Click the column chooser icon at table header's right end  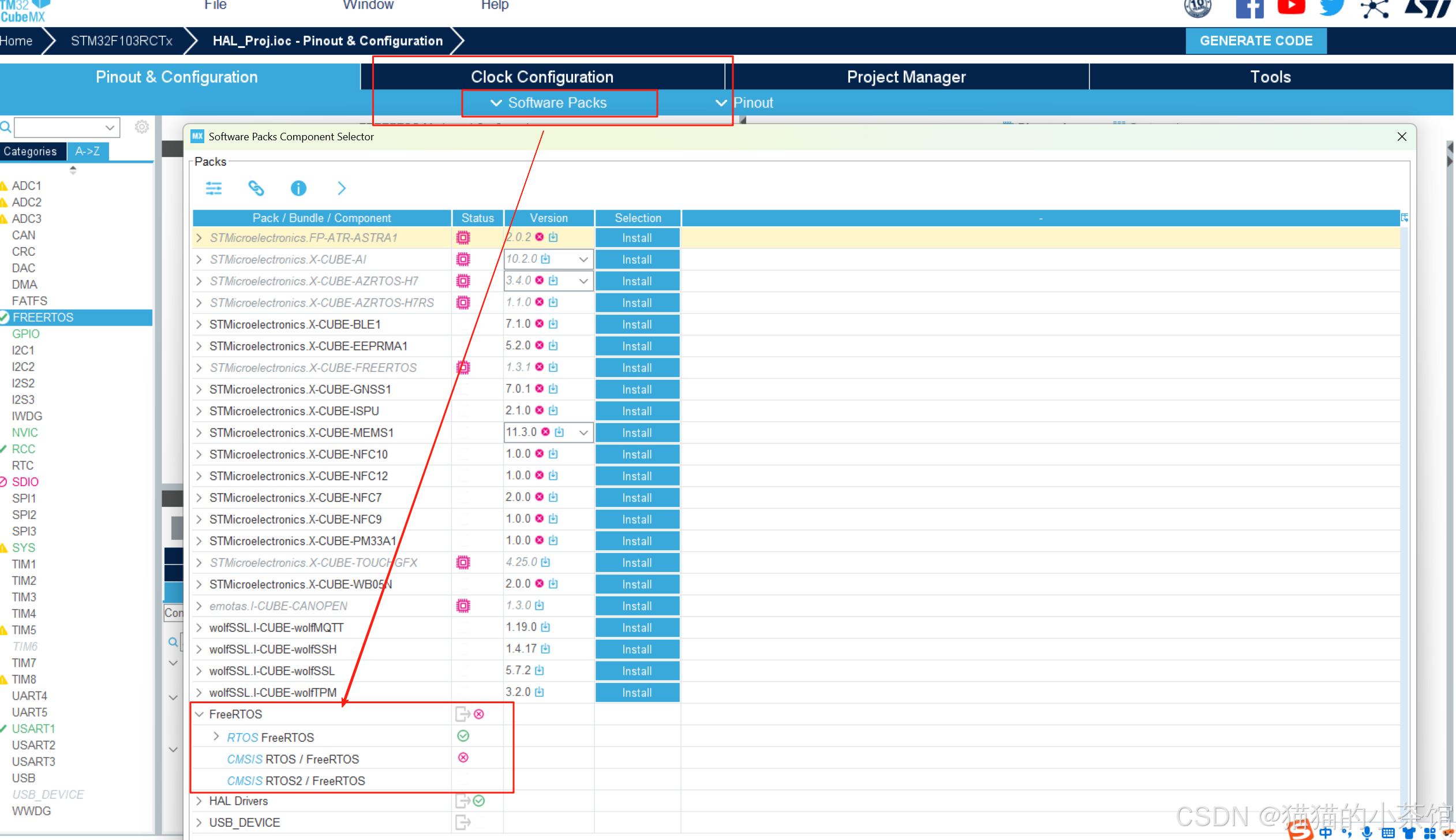pyautogui.click(x=1405, y=218)
